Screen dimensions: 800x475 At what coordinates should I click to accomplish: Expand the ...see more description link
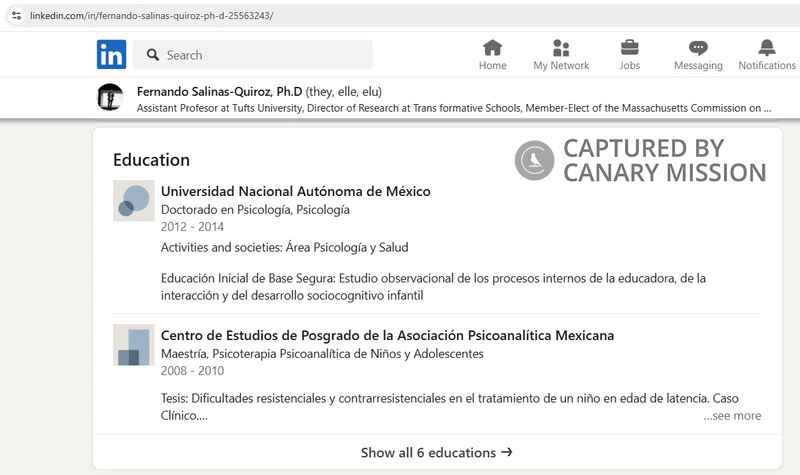tap(732, 416)
